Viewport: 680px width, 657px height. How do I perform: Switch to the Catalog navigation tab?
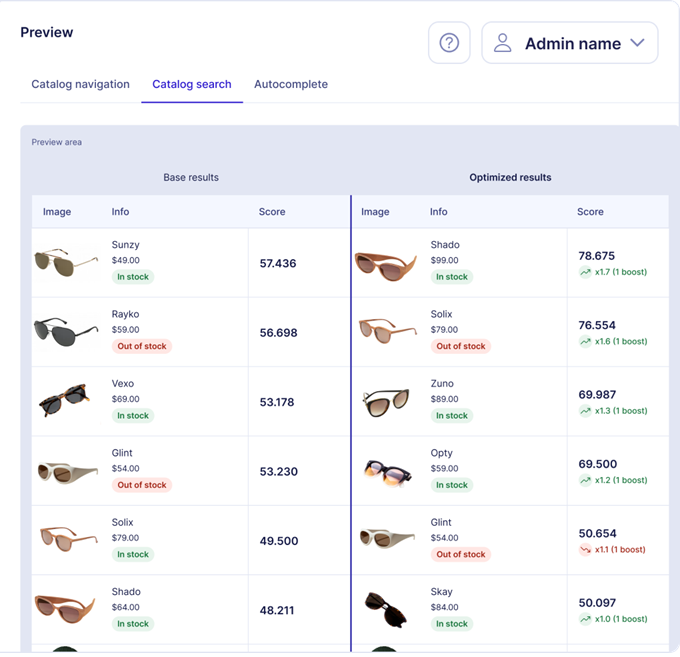(81, 84)
